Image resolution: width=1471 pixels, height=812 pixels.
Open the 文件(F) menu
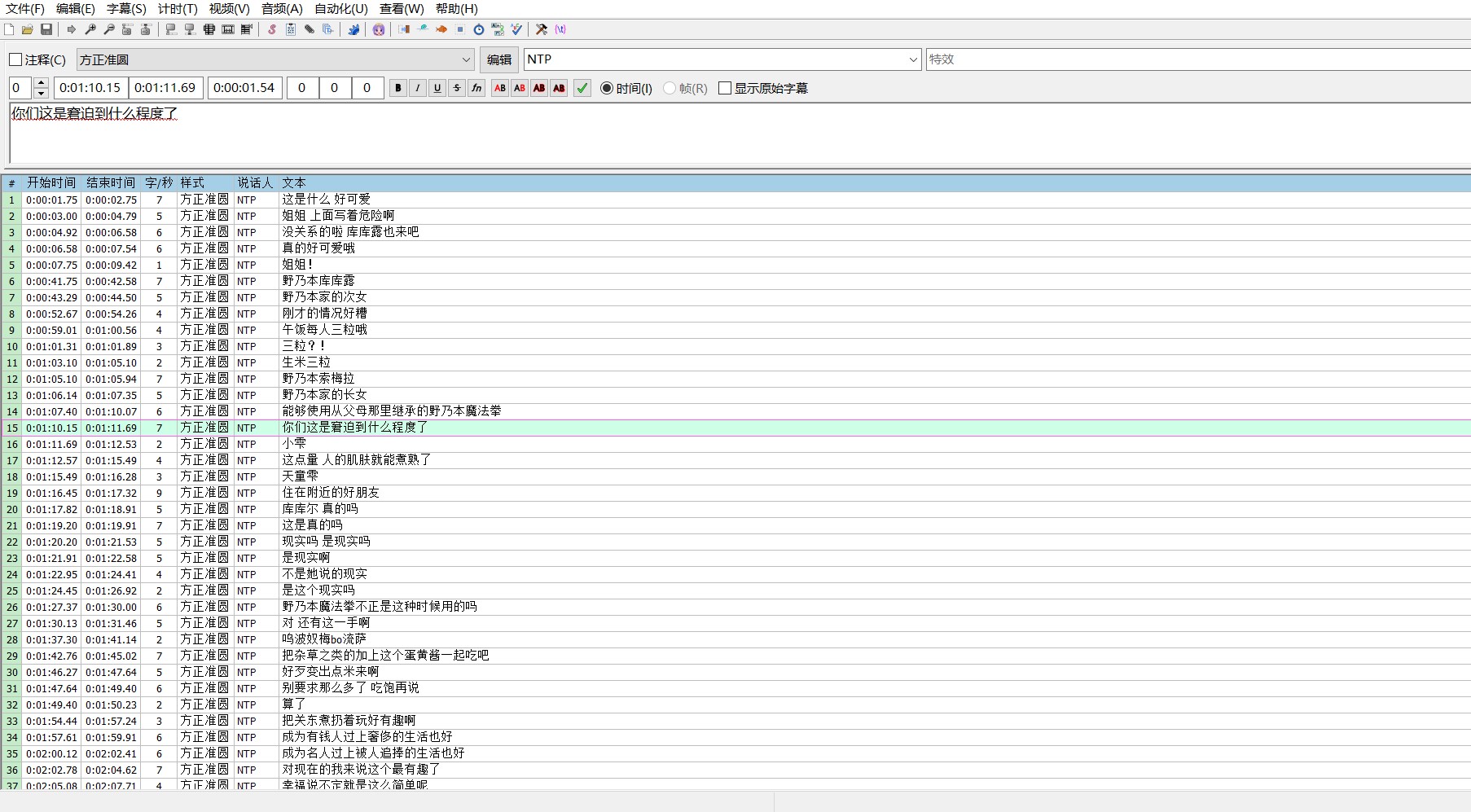point(25,9)
